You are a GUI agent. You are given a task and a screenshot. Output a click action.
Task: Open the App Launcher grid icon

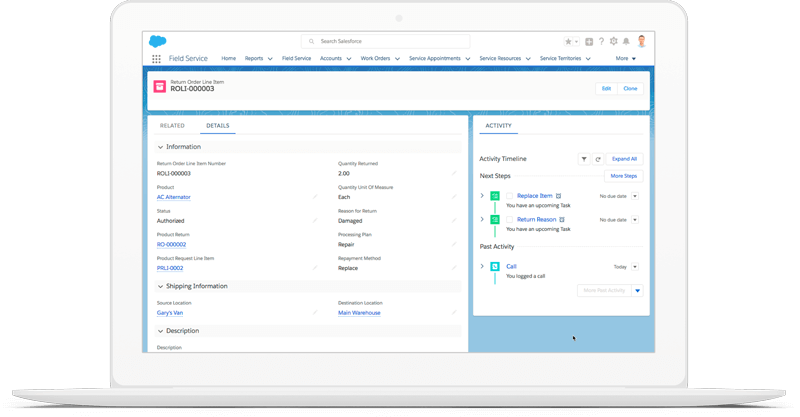tap(156, 59)
